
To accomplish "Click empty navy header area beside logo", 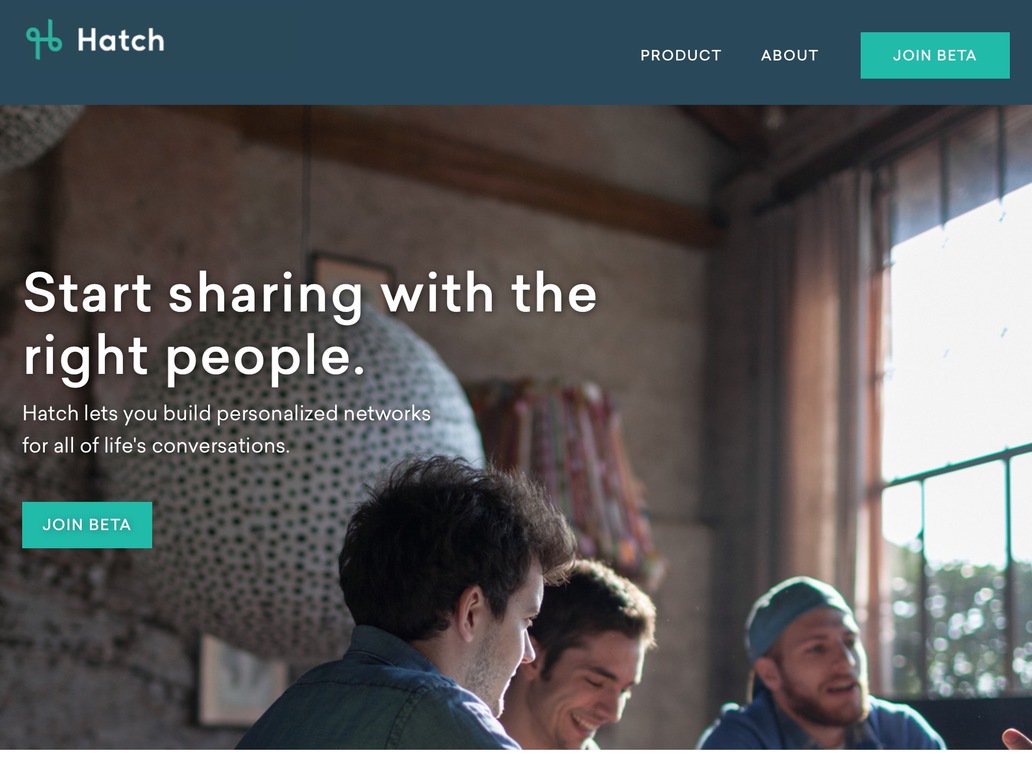I will click(x=395, y=53).
